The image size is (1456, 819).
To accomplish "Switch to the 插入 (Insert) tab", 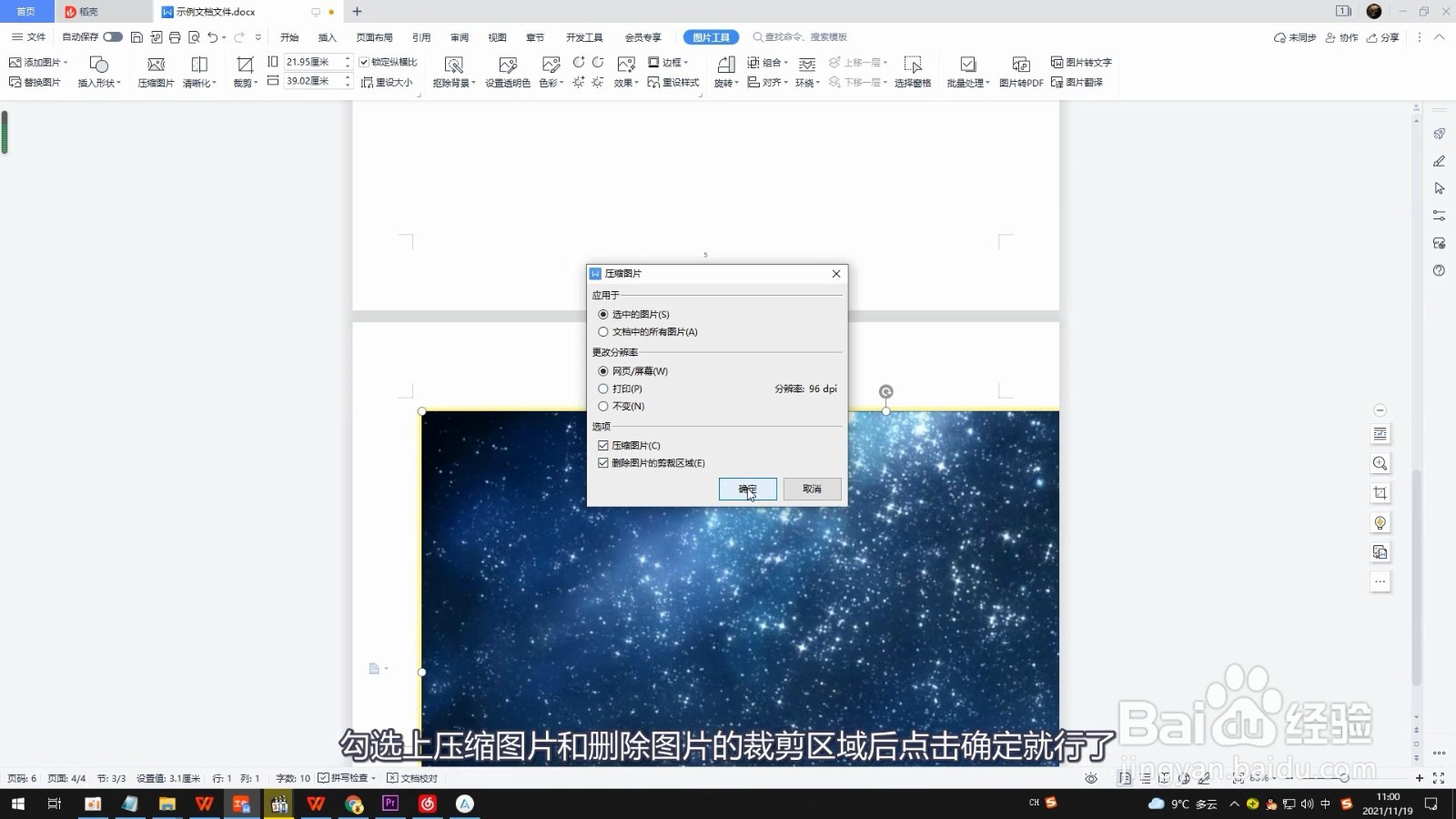I will [x=328, y=37].
